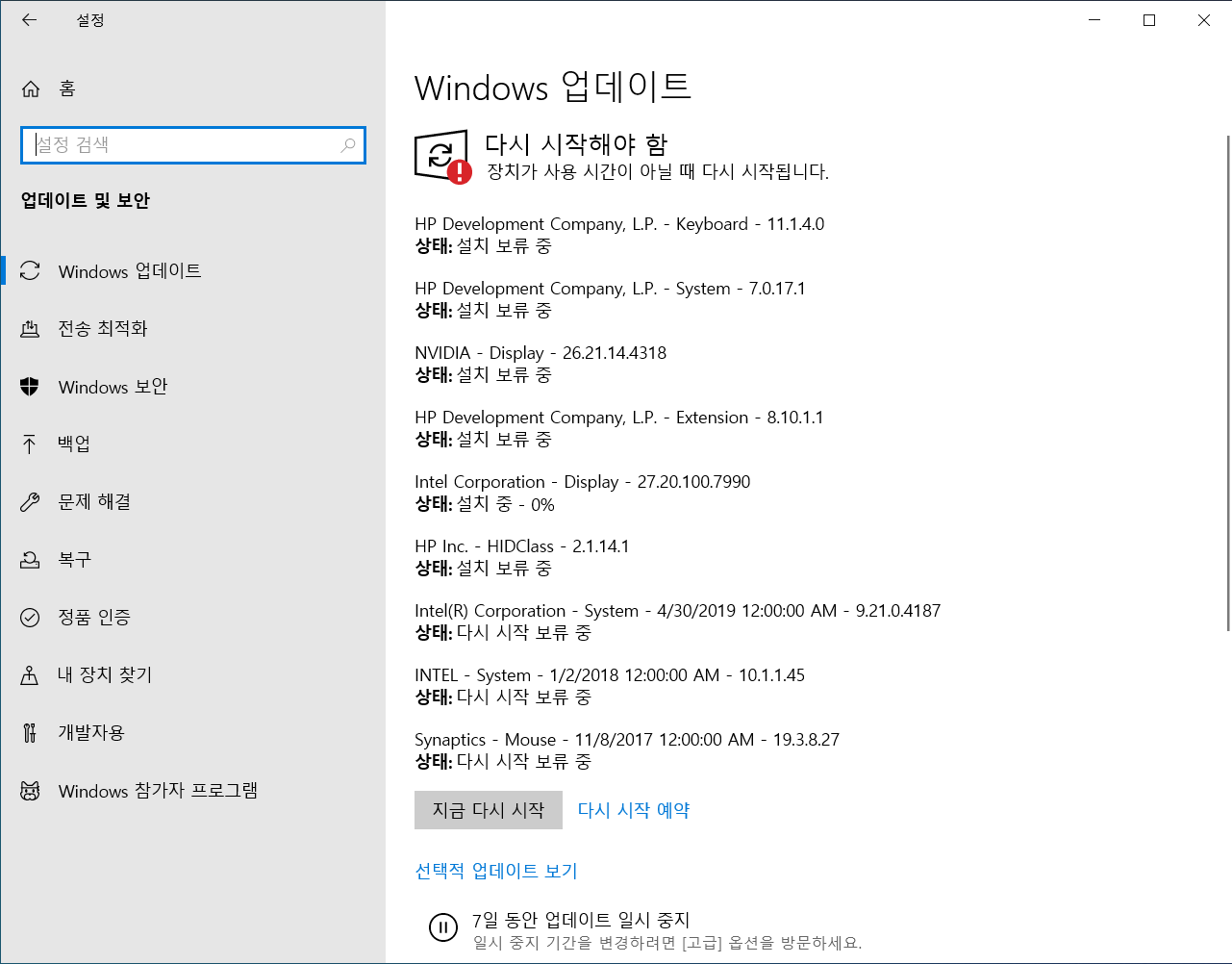Click the pause icon beside 7일 동안 업데이트 일시 중지
Screen dimensions: 1232x964
[443, 927]
